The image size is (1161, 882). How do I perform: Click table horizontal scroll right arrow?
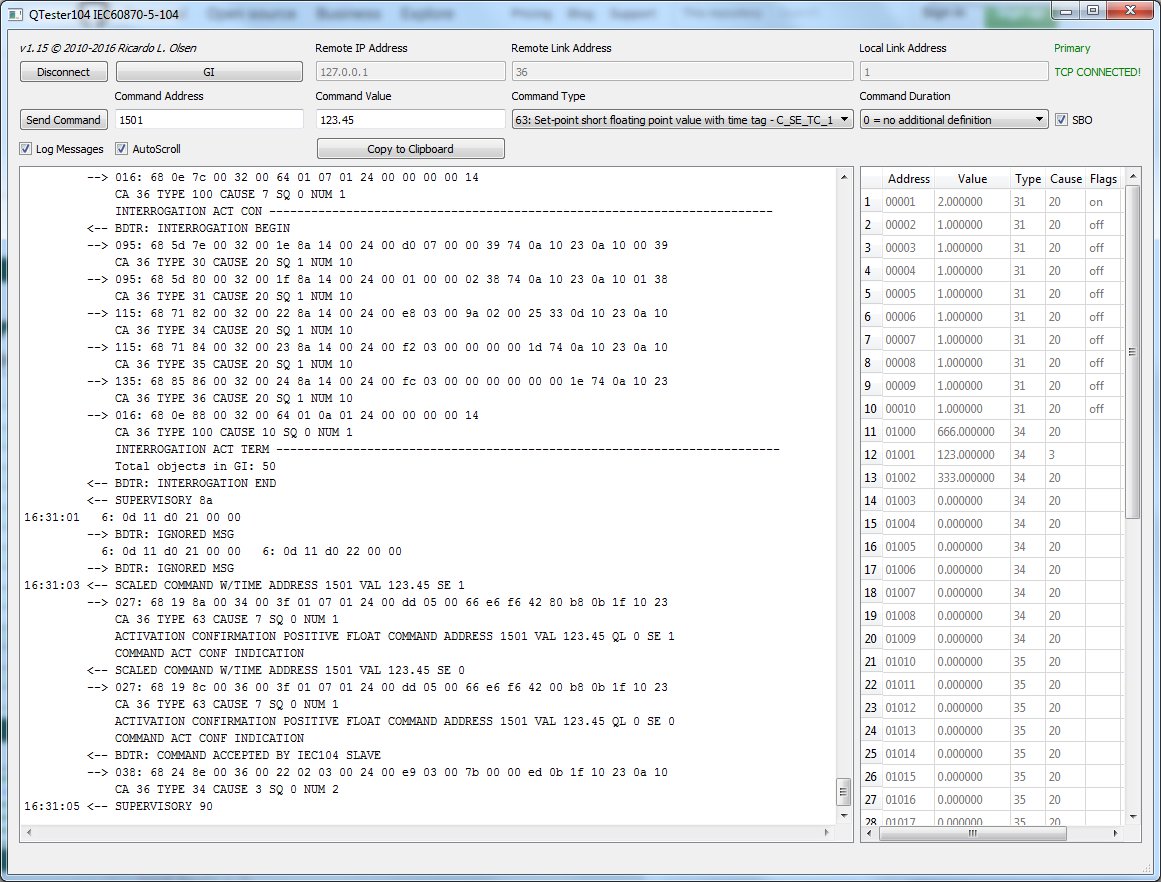tap(1116, 833)
